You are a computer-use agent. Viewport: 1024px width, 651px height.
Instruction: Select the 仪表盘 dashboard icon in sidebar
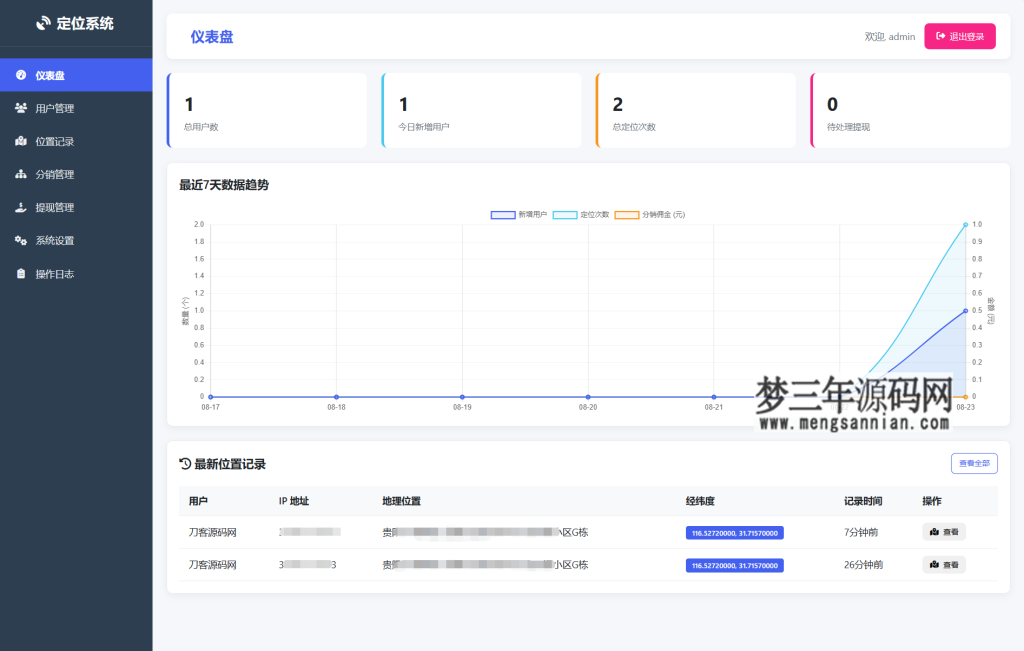[x=21, y=74]
